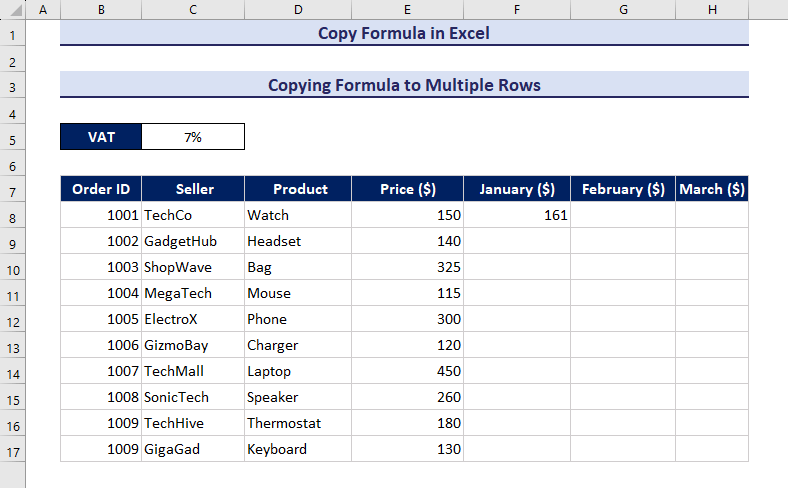This screenshot has height=488, width=788.
Task: Click the 7% VAT value cell
Action: pyautogui.click(x=193, y=137)
